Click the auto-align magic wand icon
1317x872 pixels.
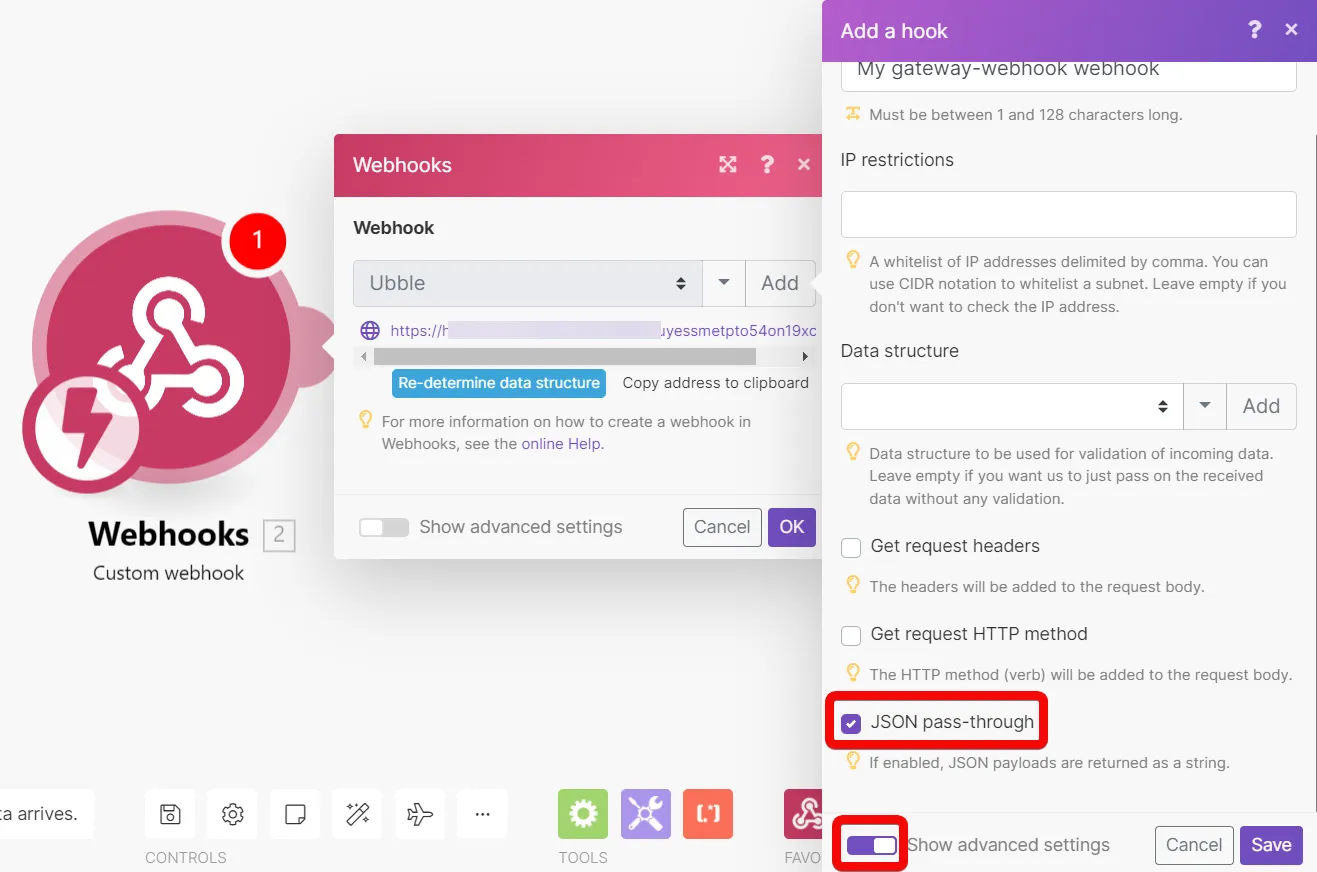click(358, 814)
